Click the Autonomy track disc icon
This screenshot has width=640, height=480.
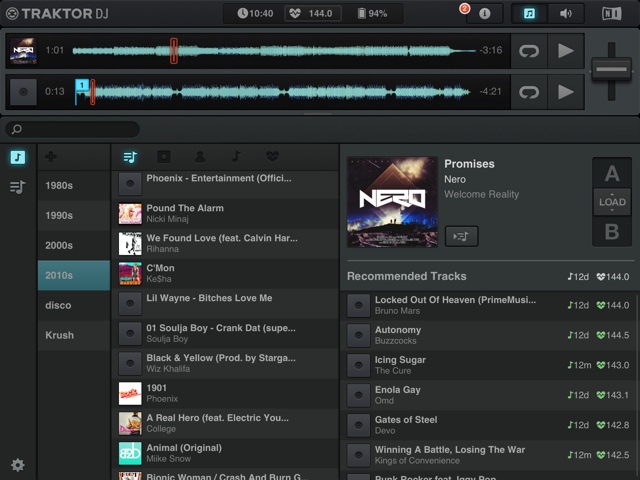(358, 335)
